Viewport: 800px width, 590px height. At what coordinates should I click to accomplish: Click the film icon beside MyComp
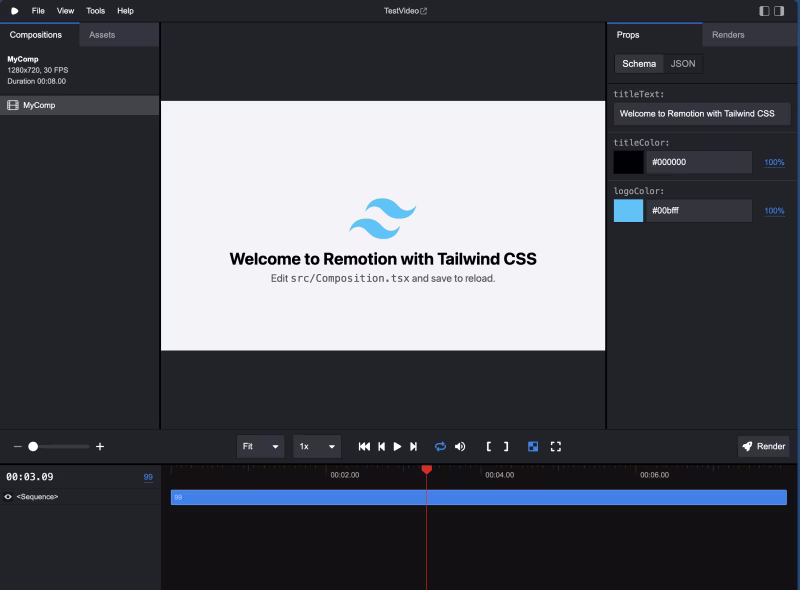[13, 105]
